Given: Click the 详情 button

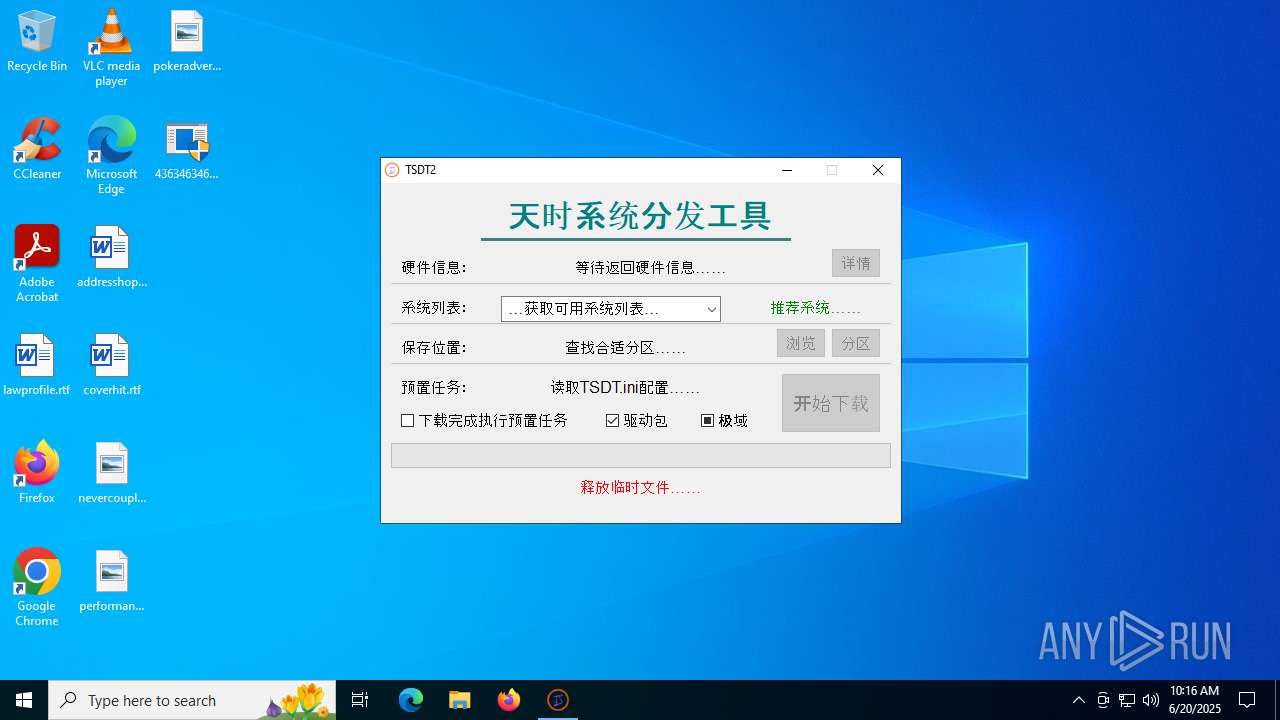Looking at the screenshot, I should point(856,263).
